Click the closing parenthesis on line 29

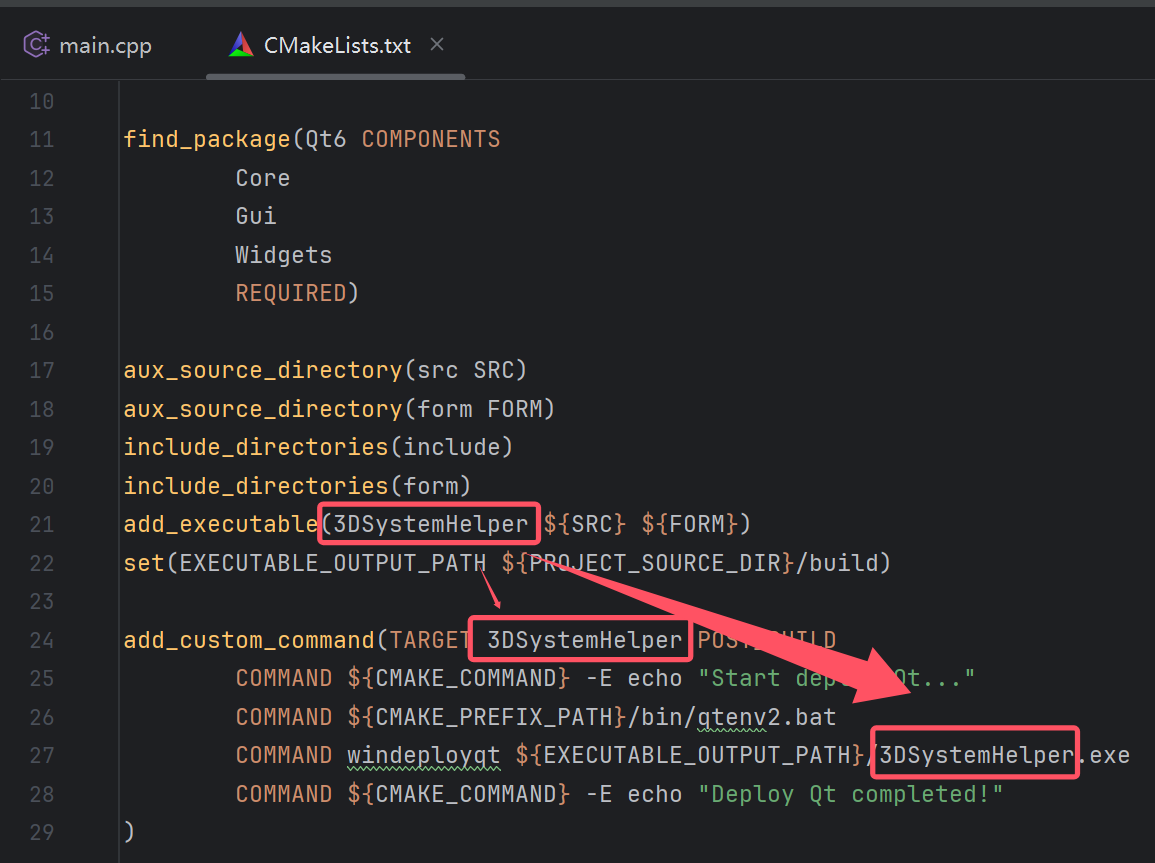tap(130, 832)
